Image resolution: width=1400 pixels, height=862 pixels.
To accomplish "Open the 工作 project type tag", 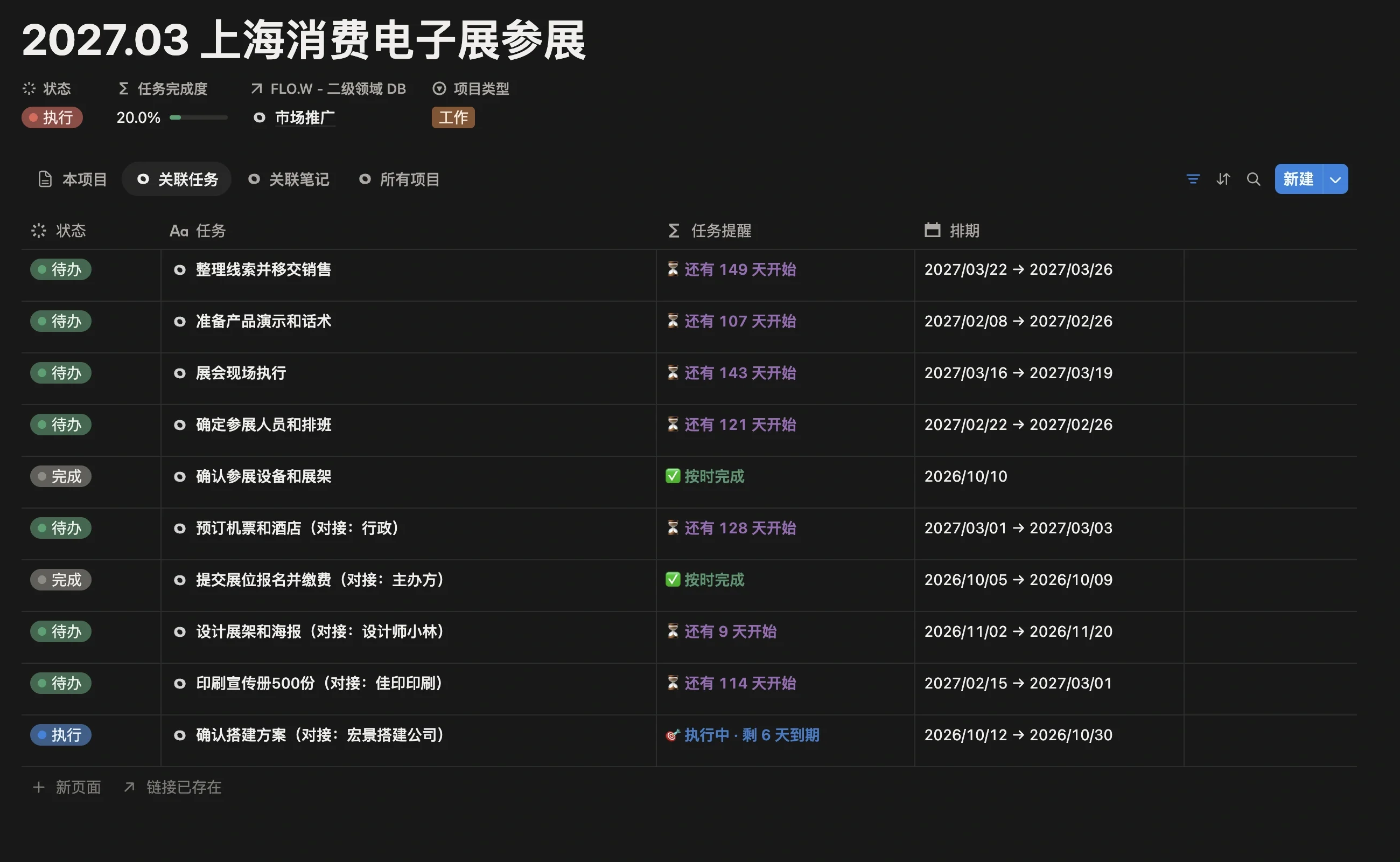I will (x=453, y=117).
